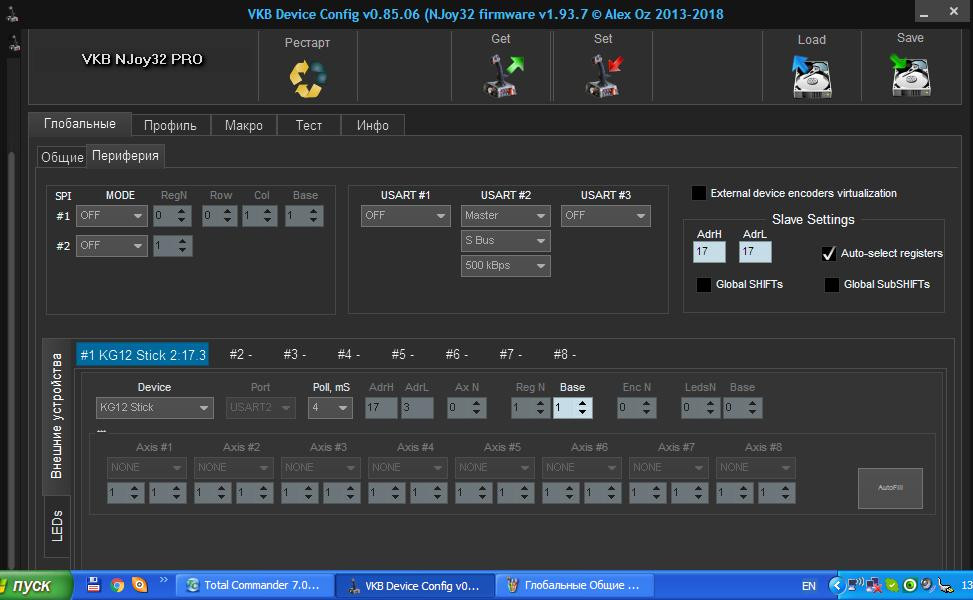Click the tray expand arrow icon
The width and height of the screenshot is (973, 600).
pyautogui.click(x=836, y=585)
